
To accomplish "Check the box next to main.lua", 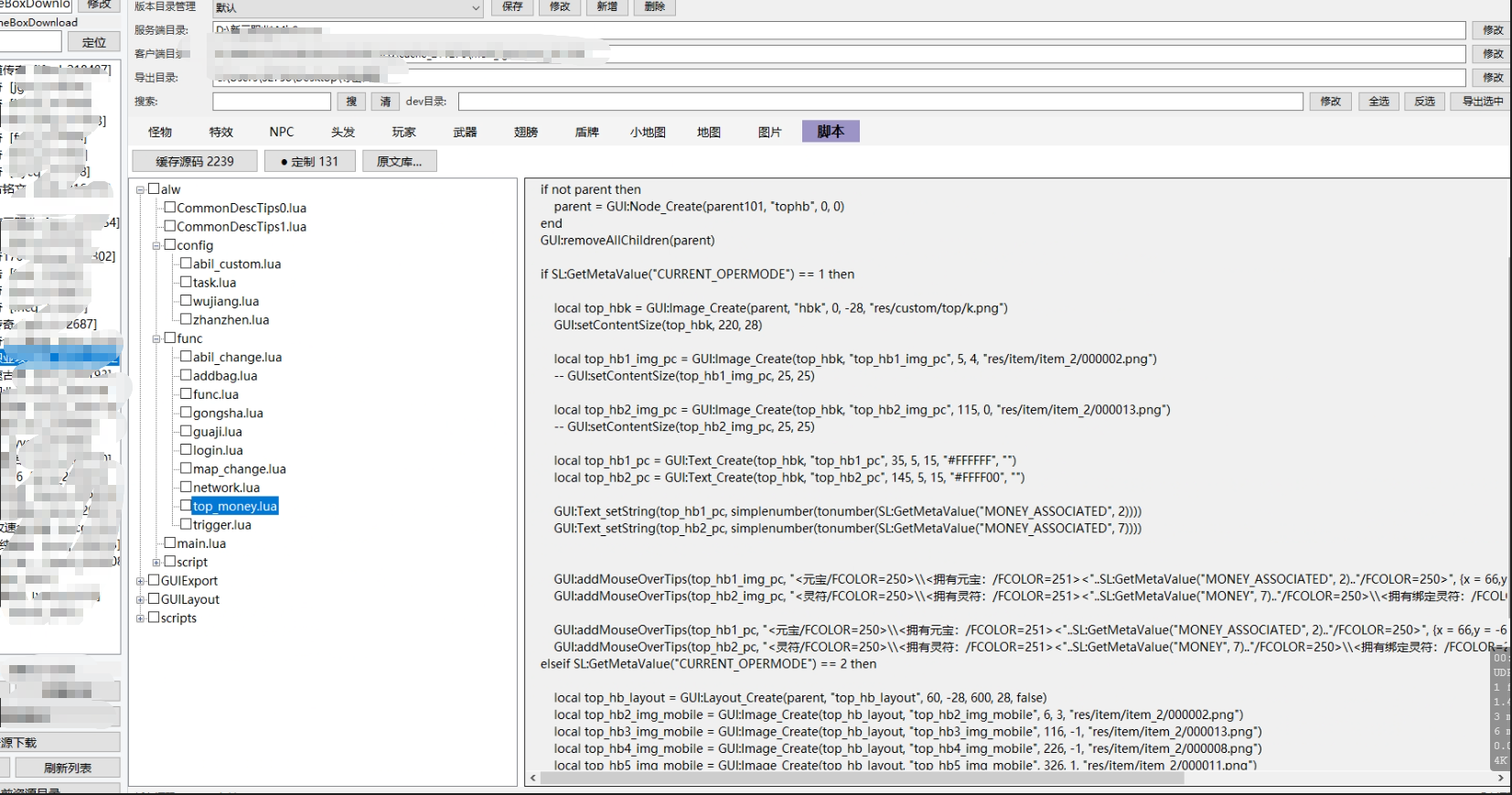I will pyautogui.click(x=170, y=543).
